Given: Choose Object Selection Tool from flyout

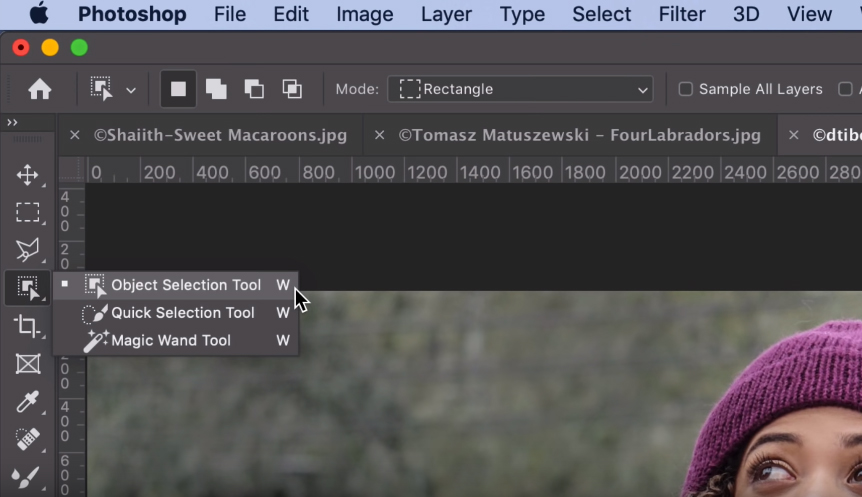Looking at the screenshot, I should click(x=176, y=285).
